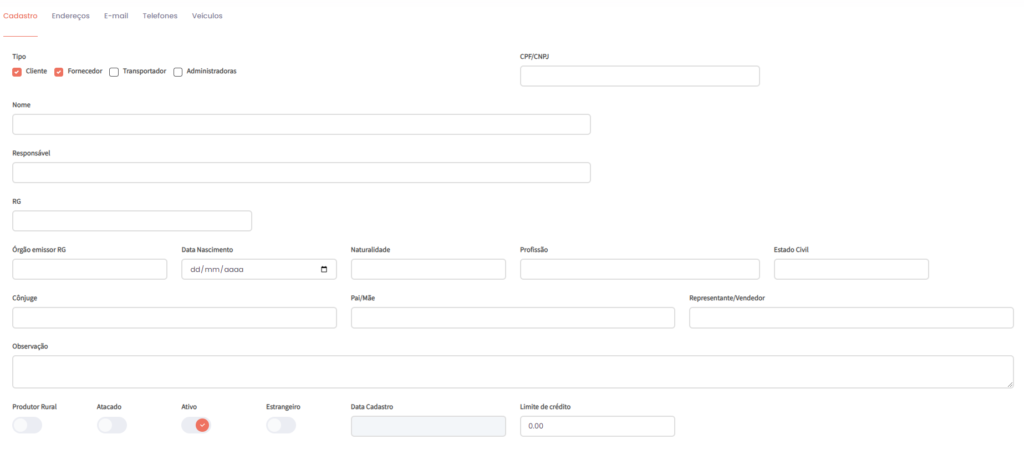1024x449 pixels.
Task: Switch on the Estrangeiro toggle
Action: coord(281,425)
